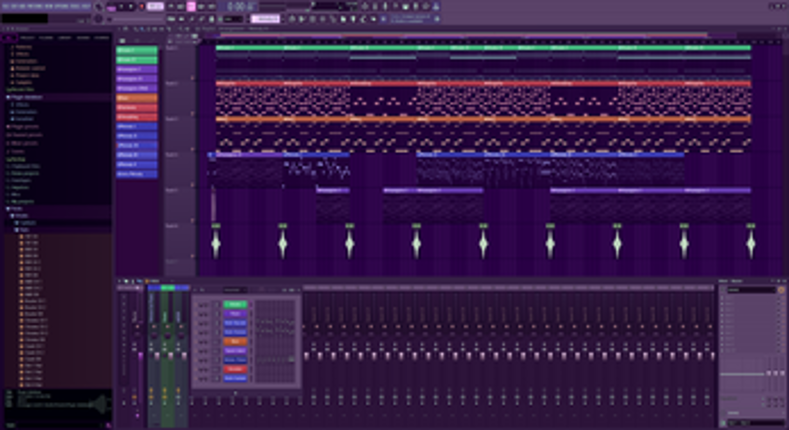
Task: Expand the Impulses folder
Action: click(x=19, y=188)
